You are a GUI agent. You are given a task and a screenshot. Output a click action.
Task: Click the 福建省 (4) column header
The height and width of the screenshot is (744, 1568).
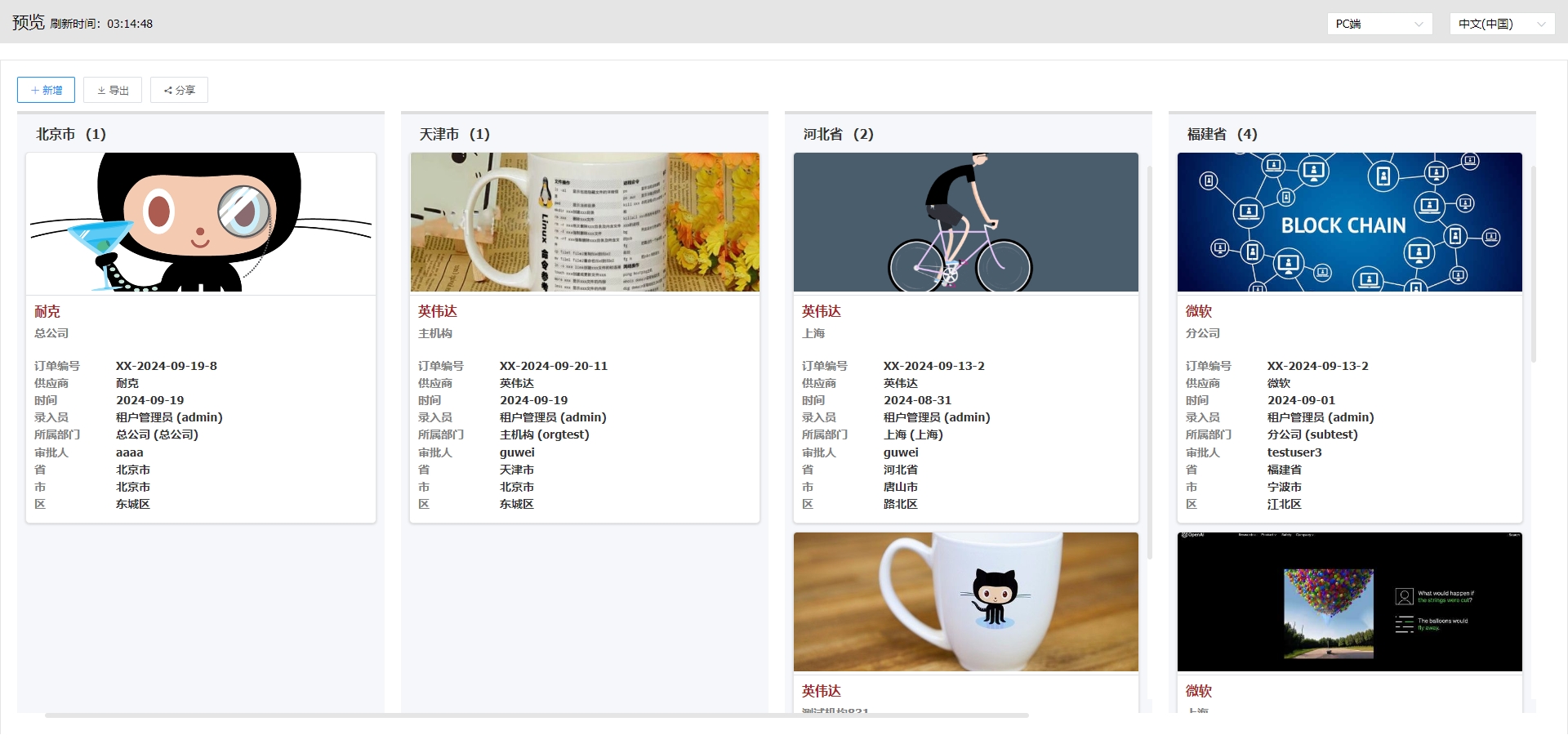[x=1222, y=134]
